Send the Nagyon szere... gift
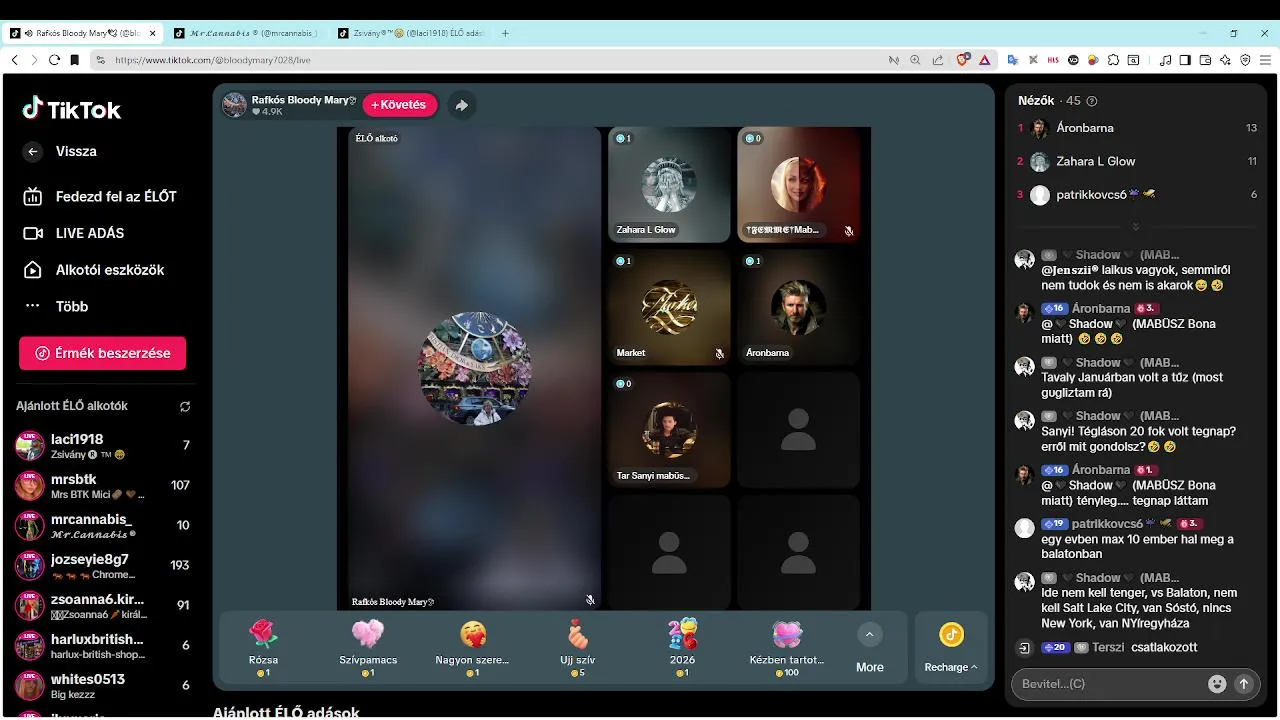1280x720 pixels. 473,647
